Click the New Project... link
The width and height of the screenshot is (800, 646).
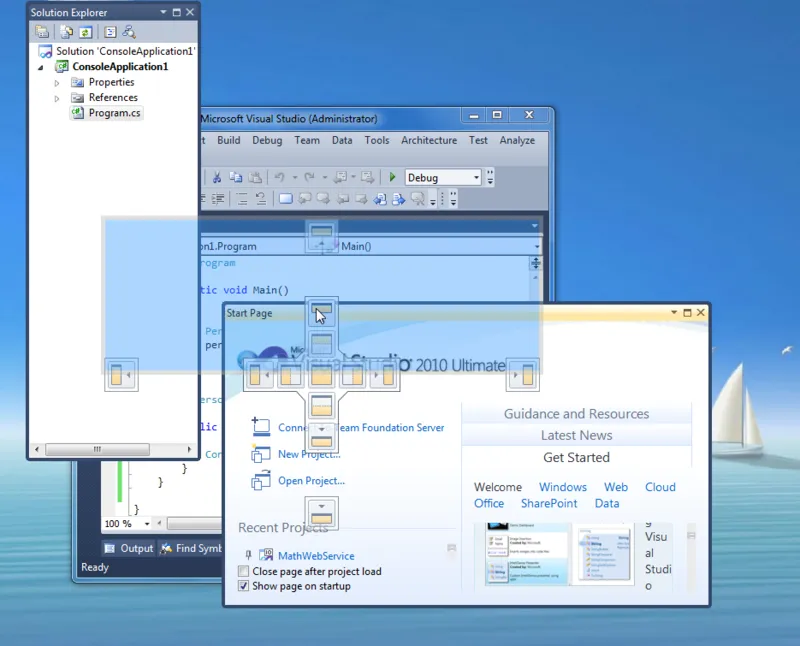pos(309,454)
